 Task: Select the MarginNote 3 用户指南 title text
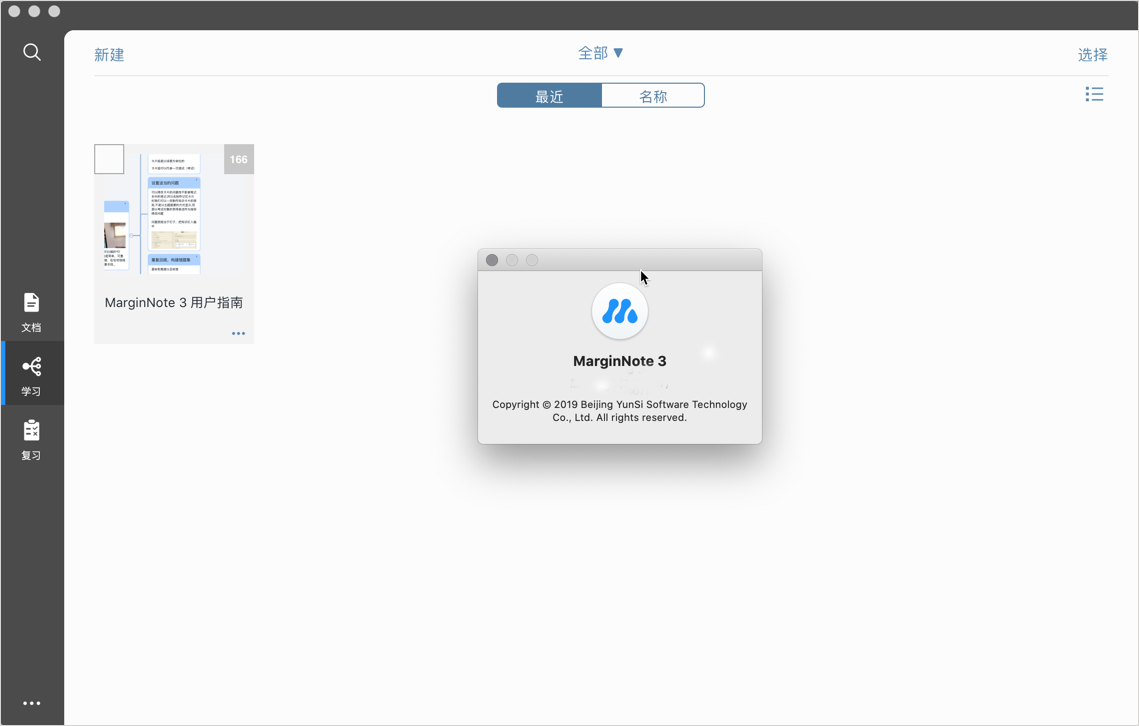(x=174, y=302)
